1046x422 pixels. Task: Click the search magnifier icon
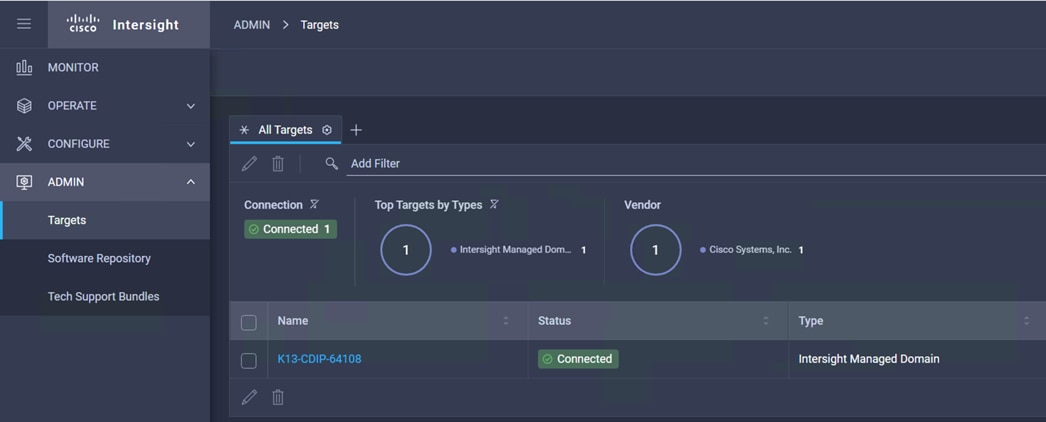coord(332,163)
